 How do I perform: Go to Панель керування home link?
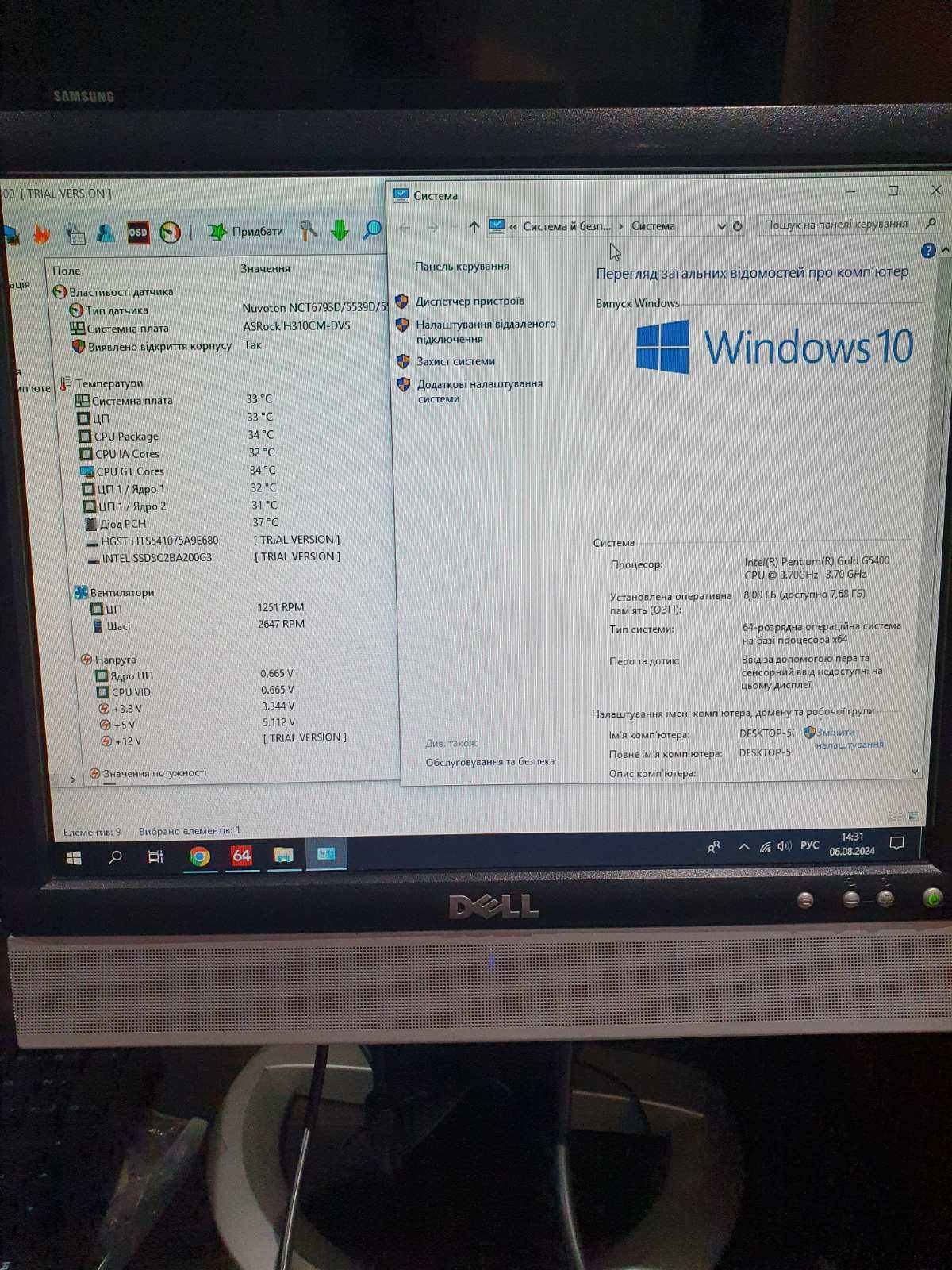pyautogui.click(x=462, y=266)
